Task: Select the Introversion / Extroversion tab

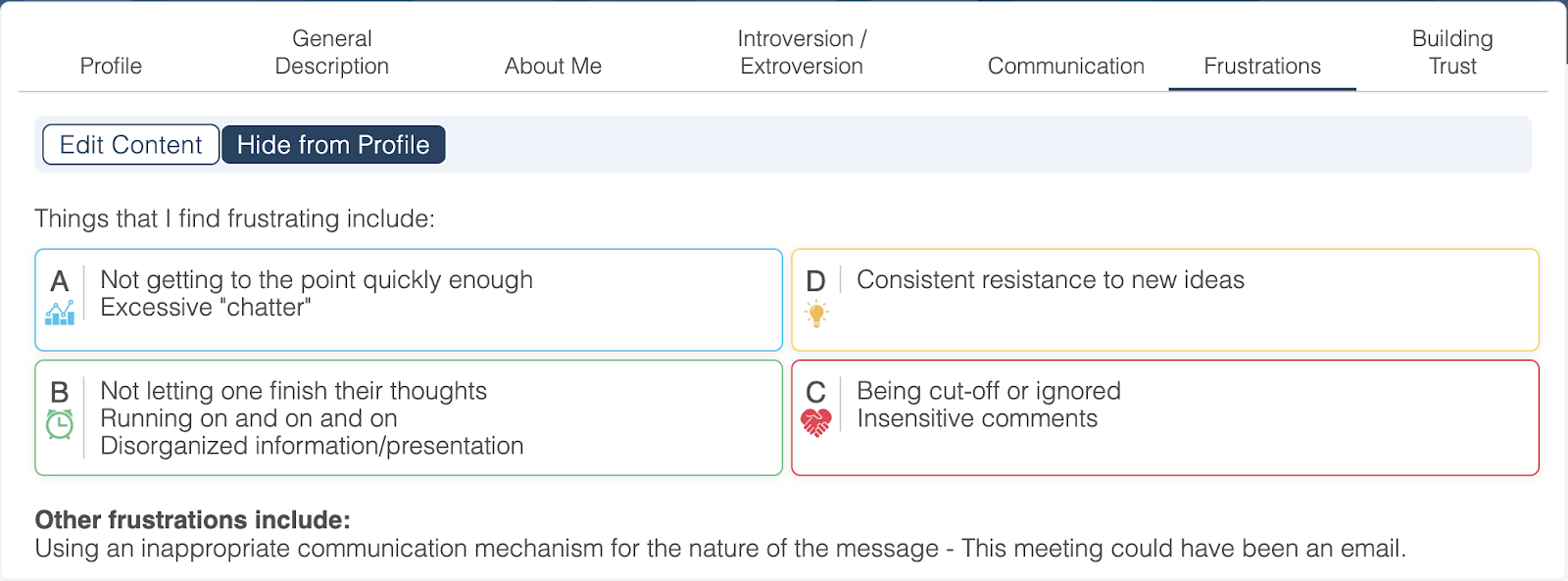Action: (x=802, y=53)
